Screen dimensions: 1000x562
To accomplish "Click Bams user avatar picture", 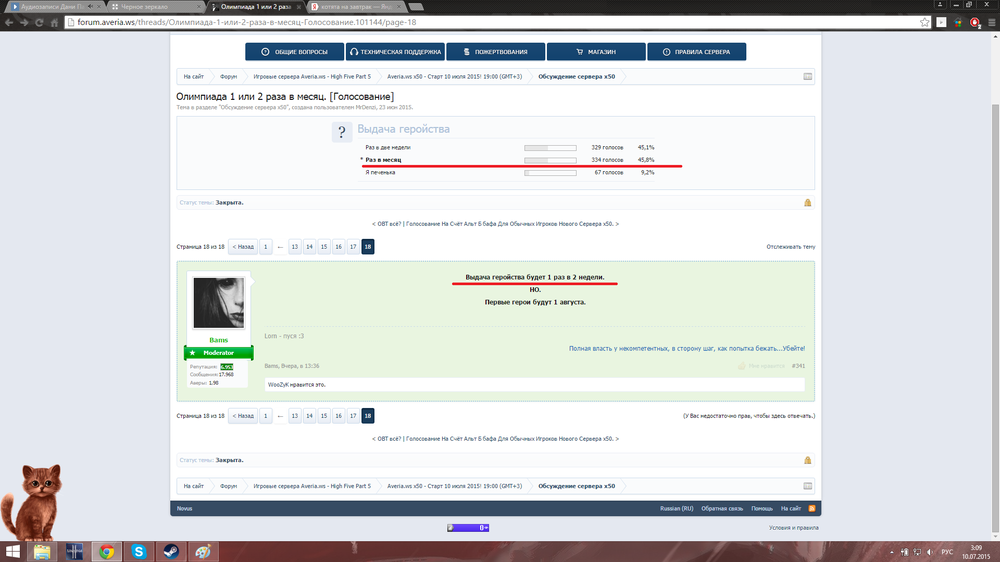I will coord(218,303).
